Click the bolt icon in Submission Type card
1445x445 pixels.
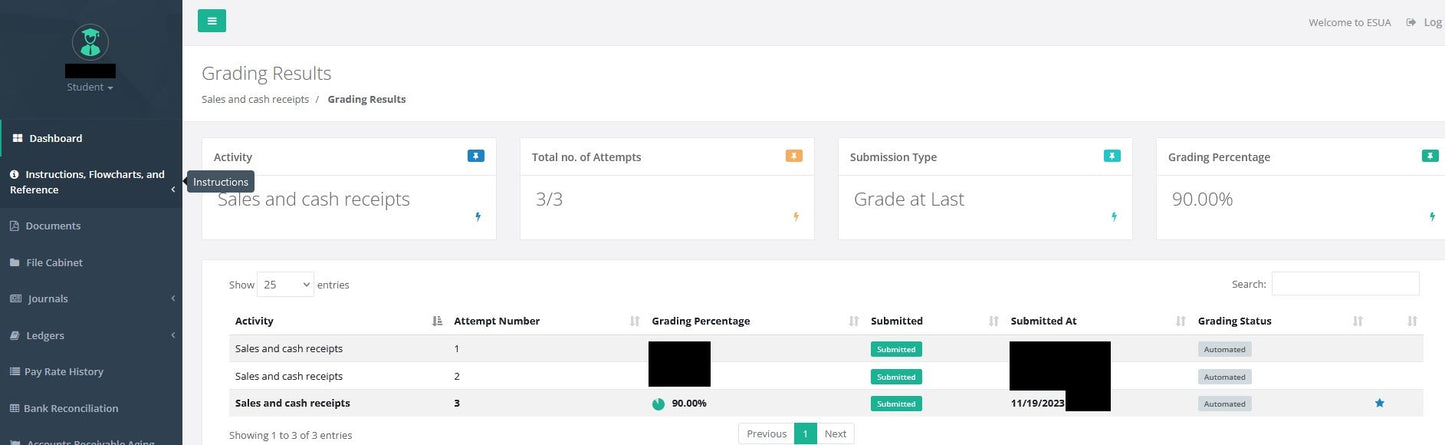(1114, 216)
